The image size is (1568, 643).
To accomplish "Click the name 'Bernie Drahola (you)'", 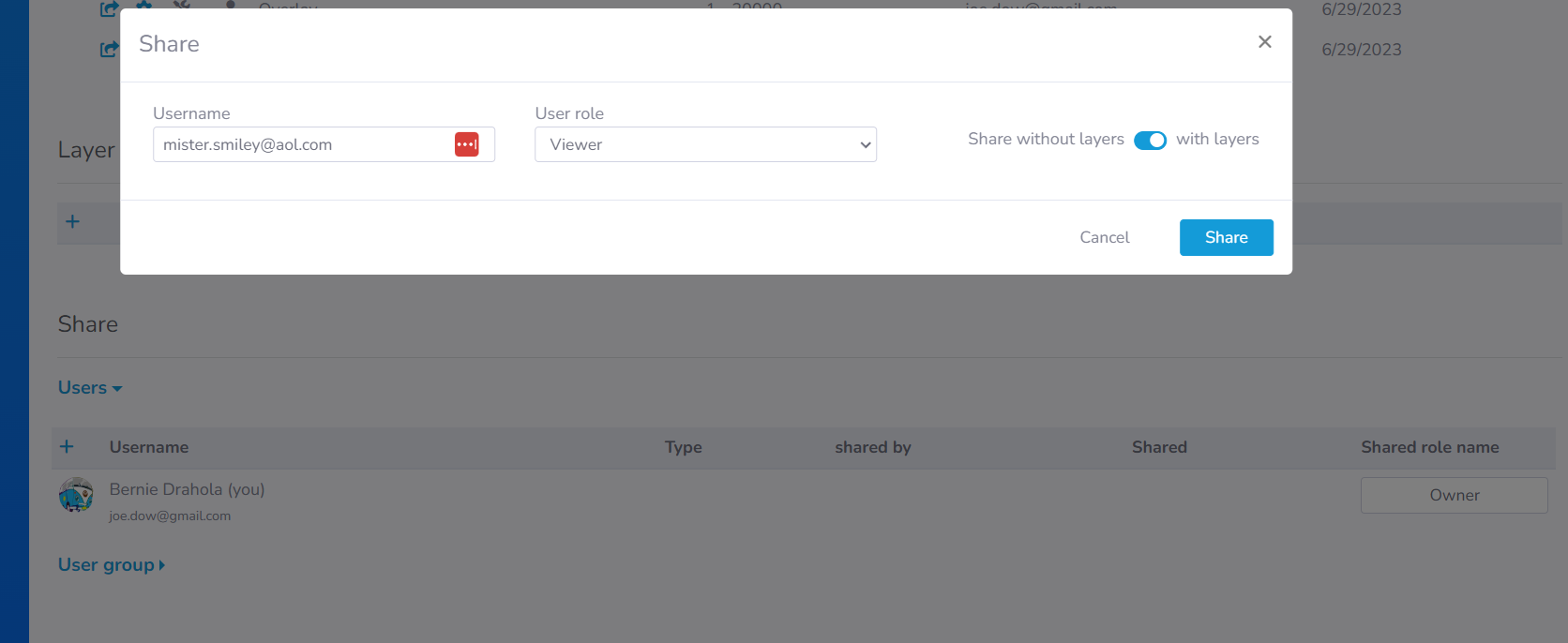I will [188, 489].
